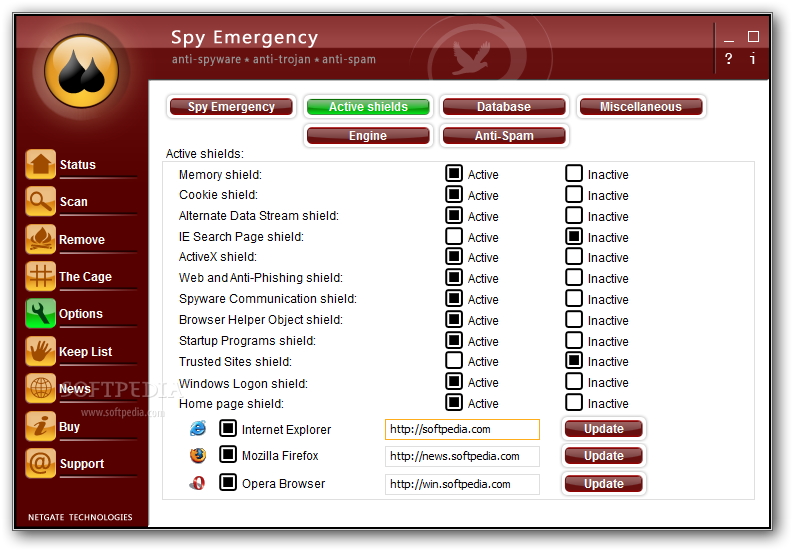
Task: Open the Database tab
Action: point(504,107)
